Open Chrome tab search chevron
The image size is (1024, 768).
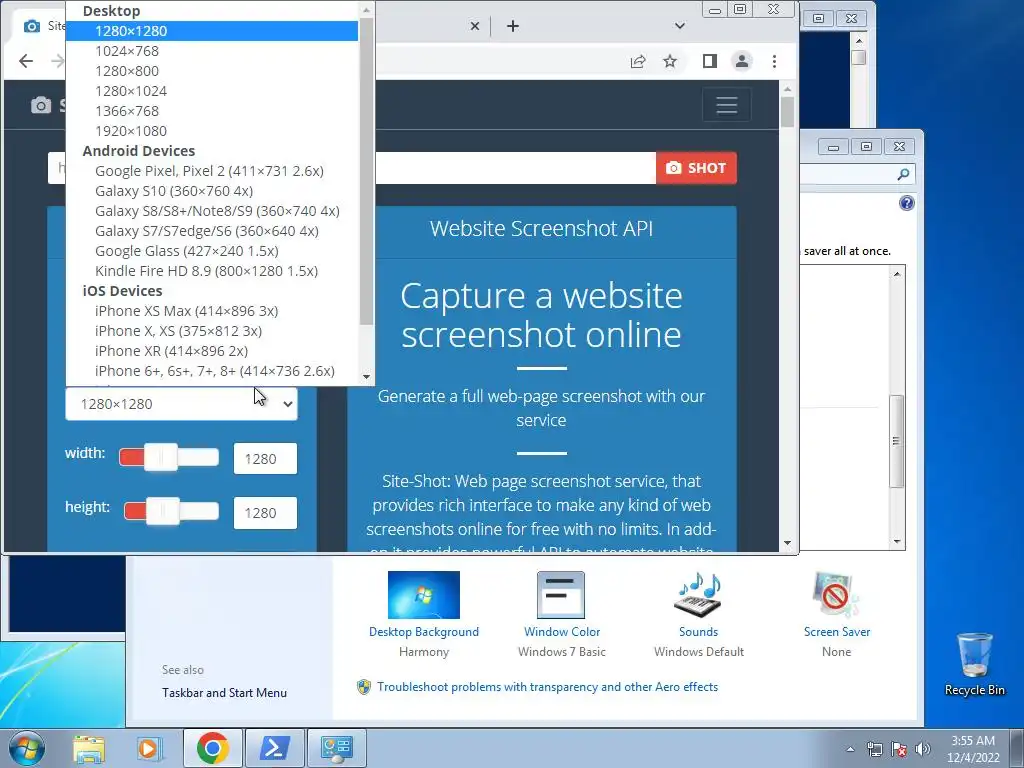pyautogui.click(x=680, y=26)
